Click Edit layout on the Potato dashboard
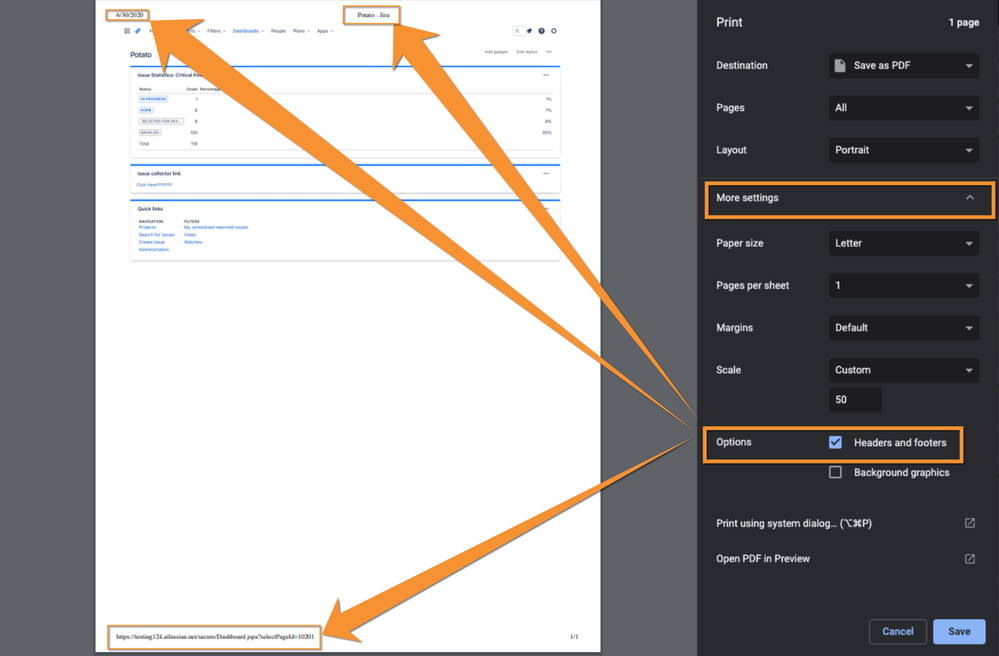The height and width of the screenshot is (656, 999). point(527,52)
